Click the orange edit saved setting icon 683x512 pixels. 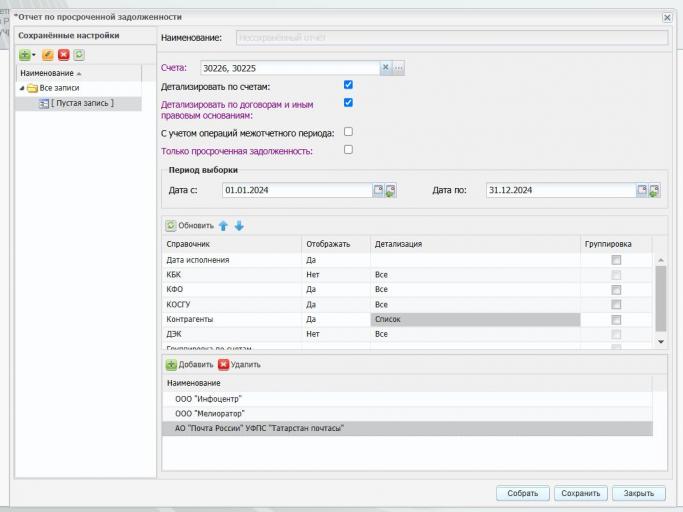point(47,55)
